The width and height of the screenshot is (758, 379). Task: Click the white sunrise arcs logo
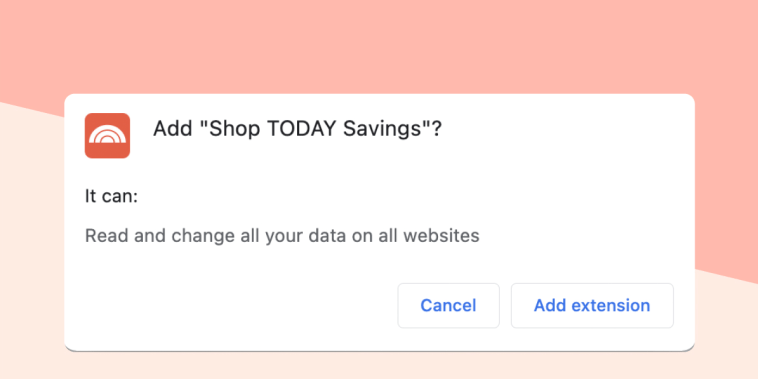pos(107,134)
